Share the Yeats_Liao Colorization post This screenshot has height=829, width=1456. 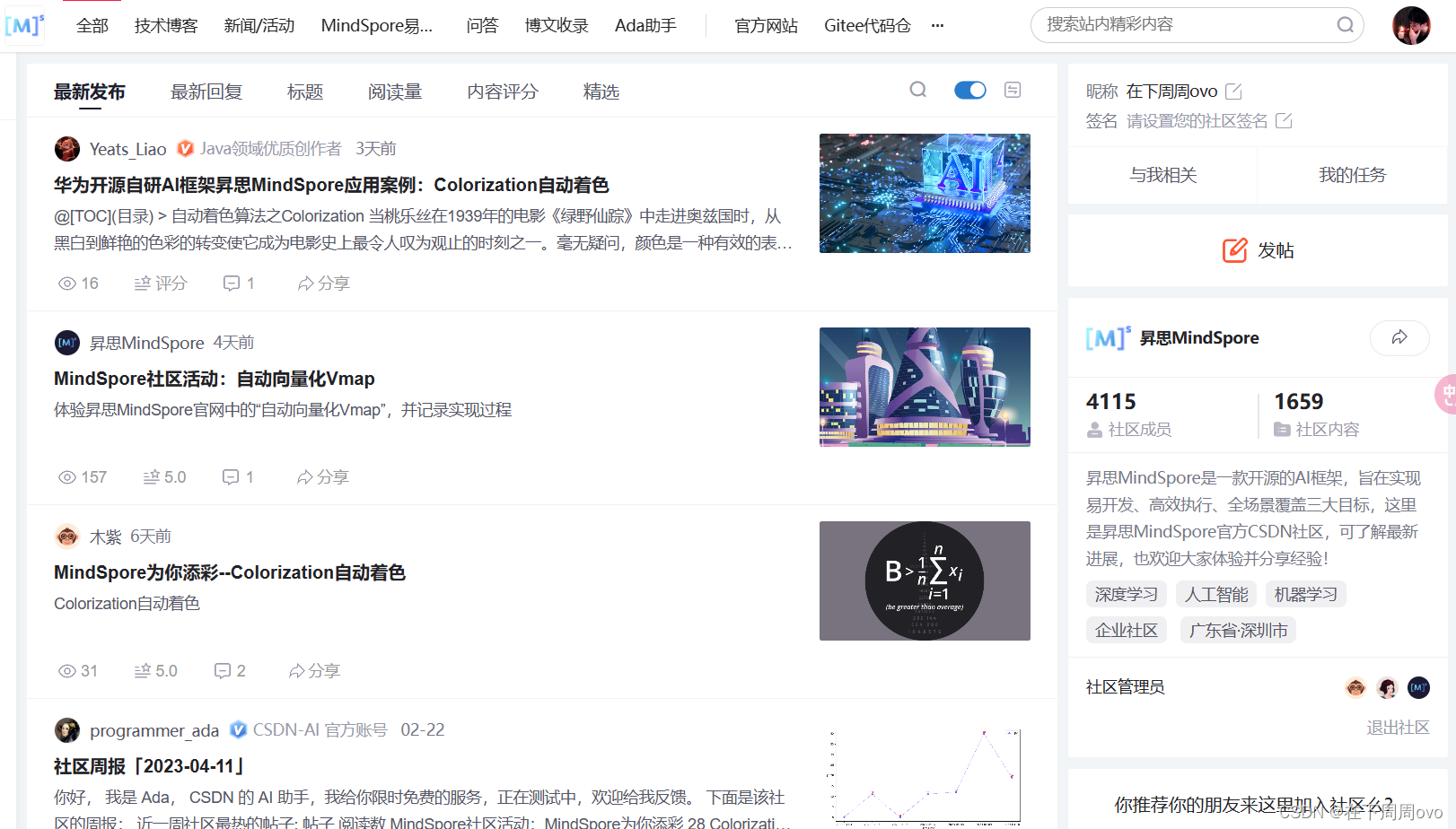click(323, 284)
